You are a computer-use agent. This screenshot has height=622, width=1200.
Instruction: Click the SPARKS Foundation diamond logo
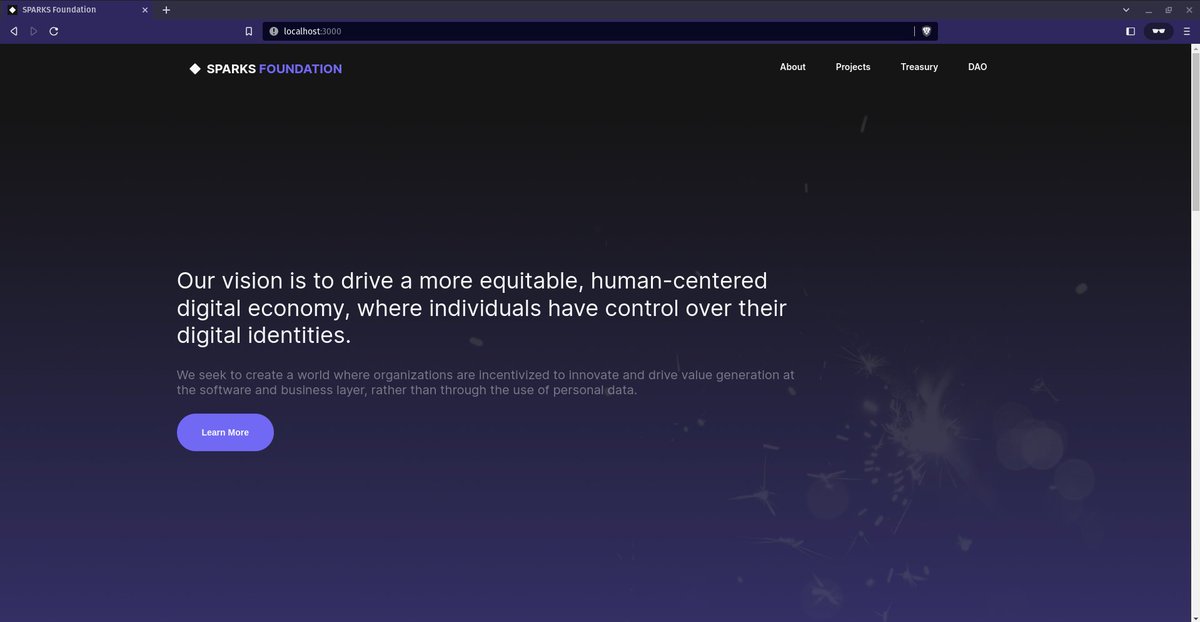coord(196,68)
